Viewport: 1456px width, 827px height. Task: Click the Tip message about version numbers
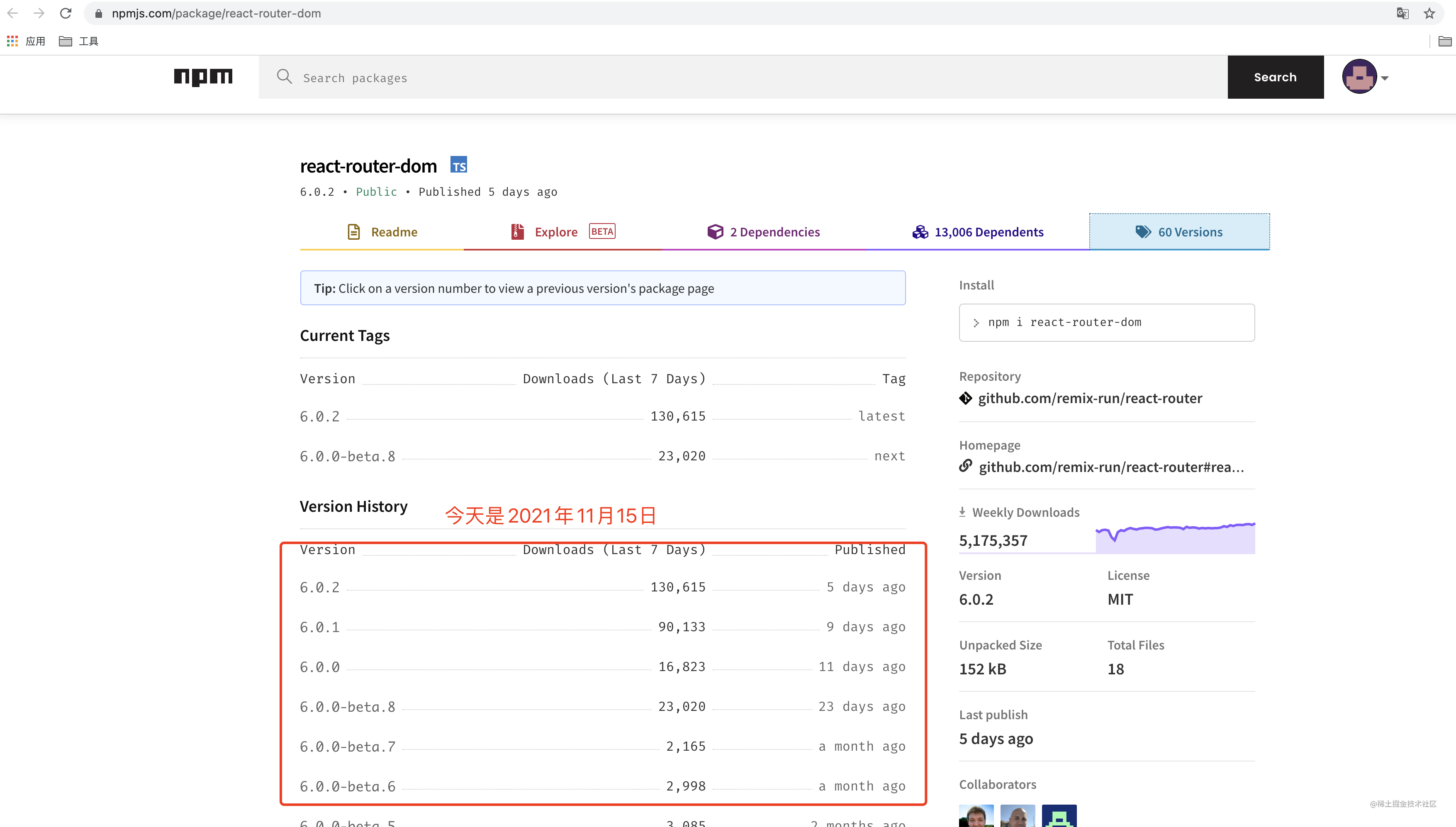click(x=603, y=288)
